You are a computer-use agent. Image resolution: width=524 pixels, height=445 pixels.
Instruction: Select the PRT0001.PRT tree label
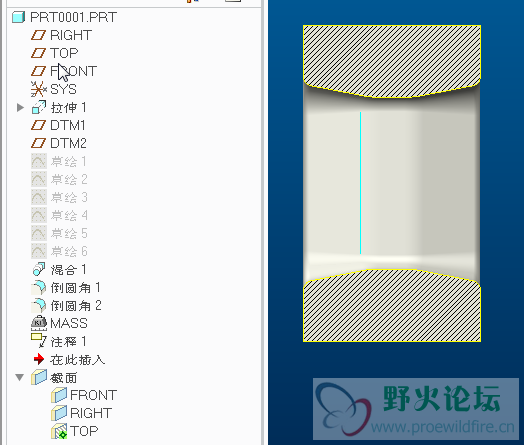click(x=74, y=17)
